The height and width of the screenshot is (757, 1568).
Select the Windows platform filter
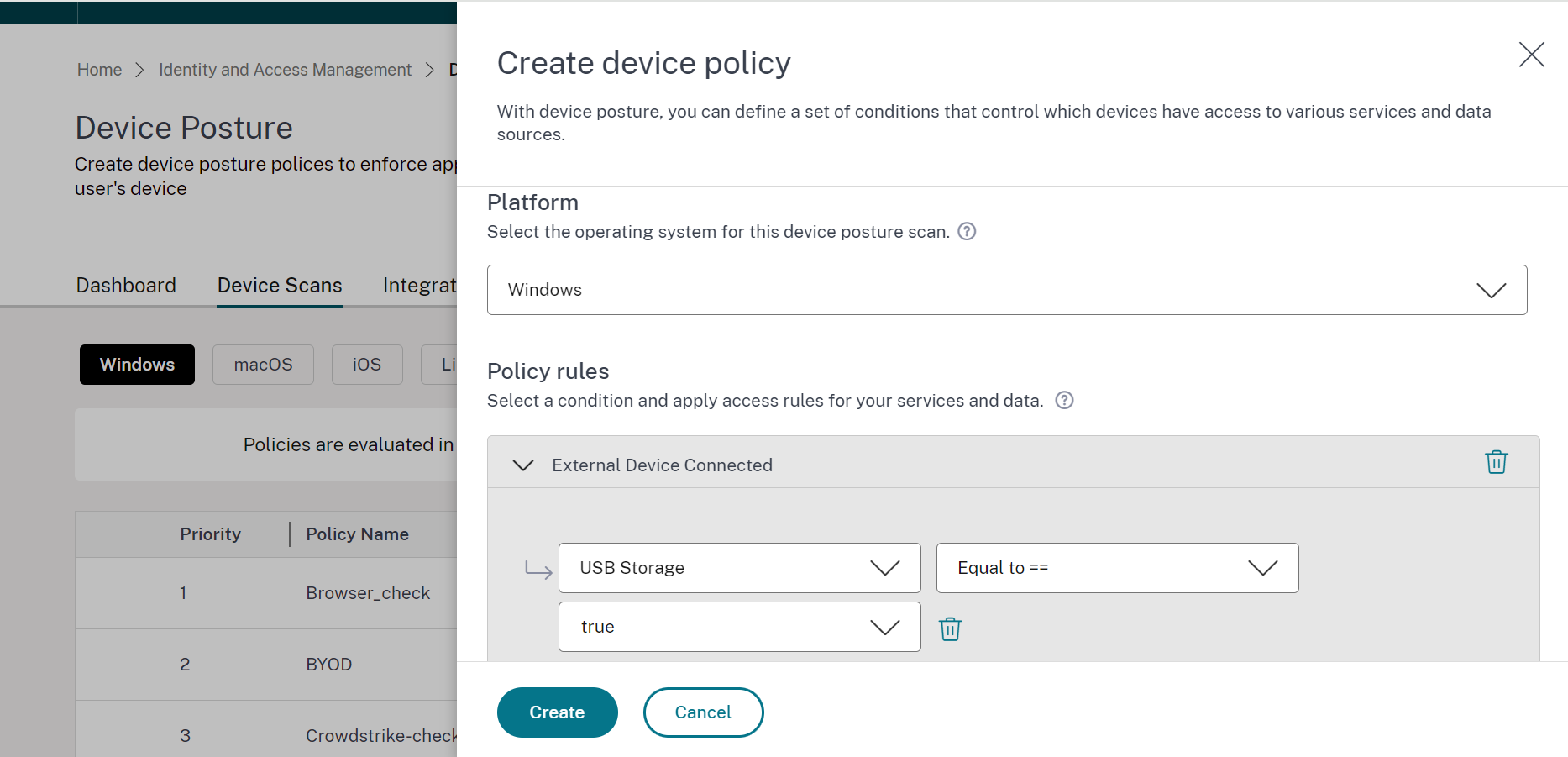pyautogui.click(x=137, y=365)
